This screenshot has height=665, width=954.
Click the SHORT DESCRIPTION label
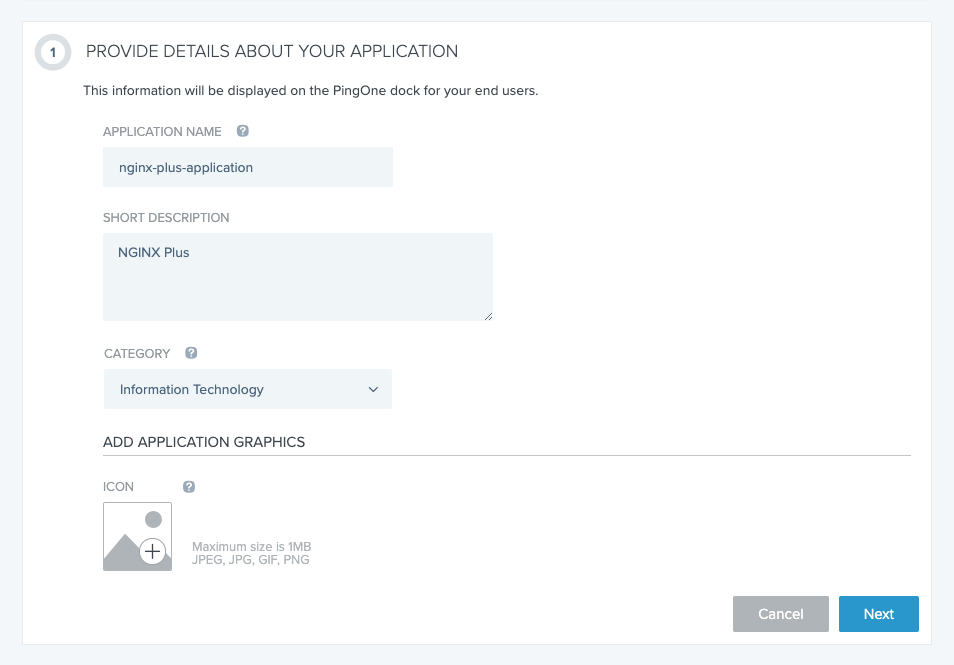pyautogui.click(x=166, y=218)
